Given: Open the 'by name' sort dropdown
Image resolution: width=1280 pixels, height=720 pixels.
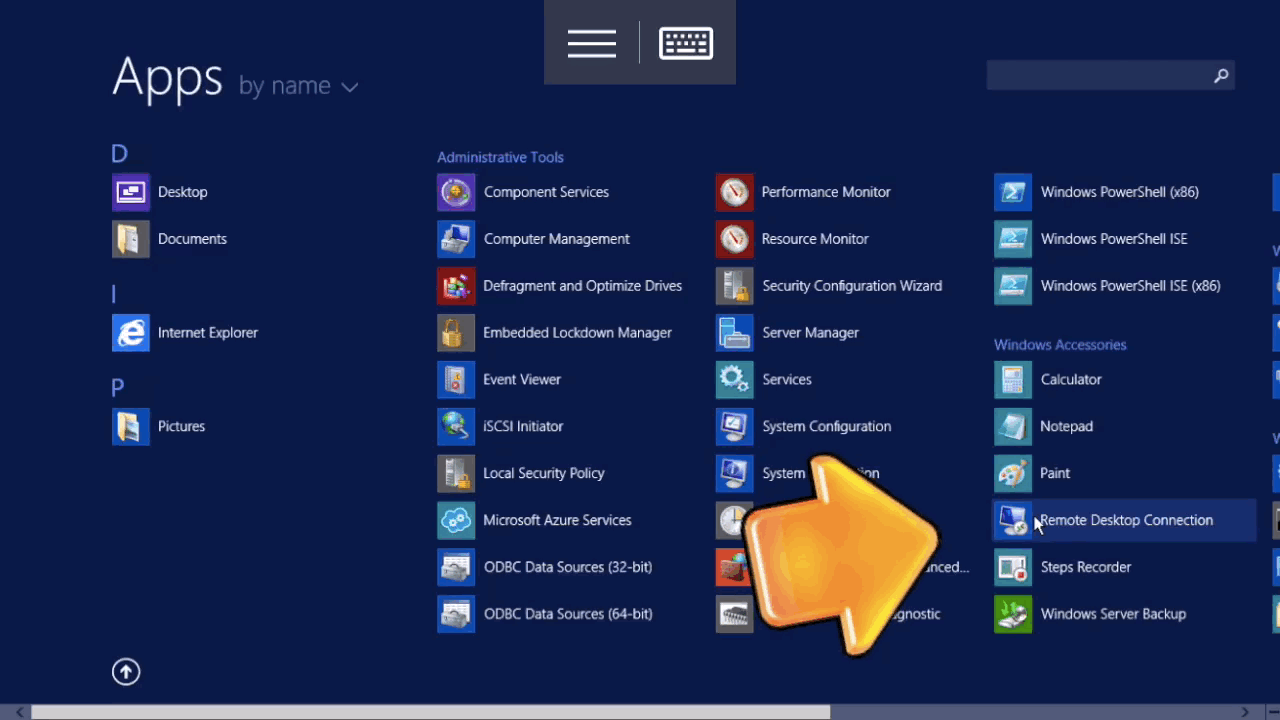Looking at the screenshot, I should point(298,86).
